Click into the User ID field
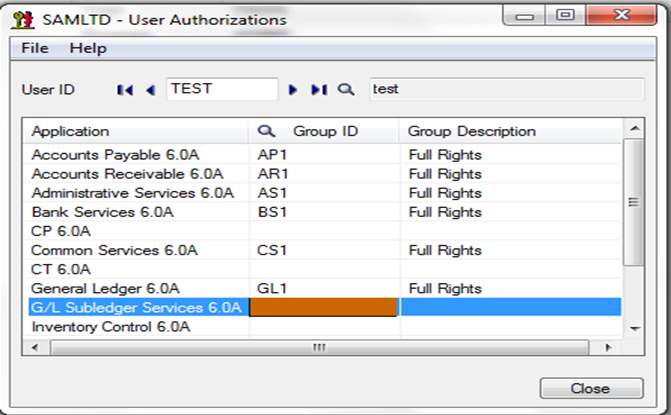 tap(222, 89)
